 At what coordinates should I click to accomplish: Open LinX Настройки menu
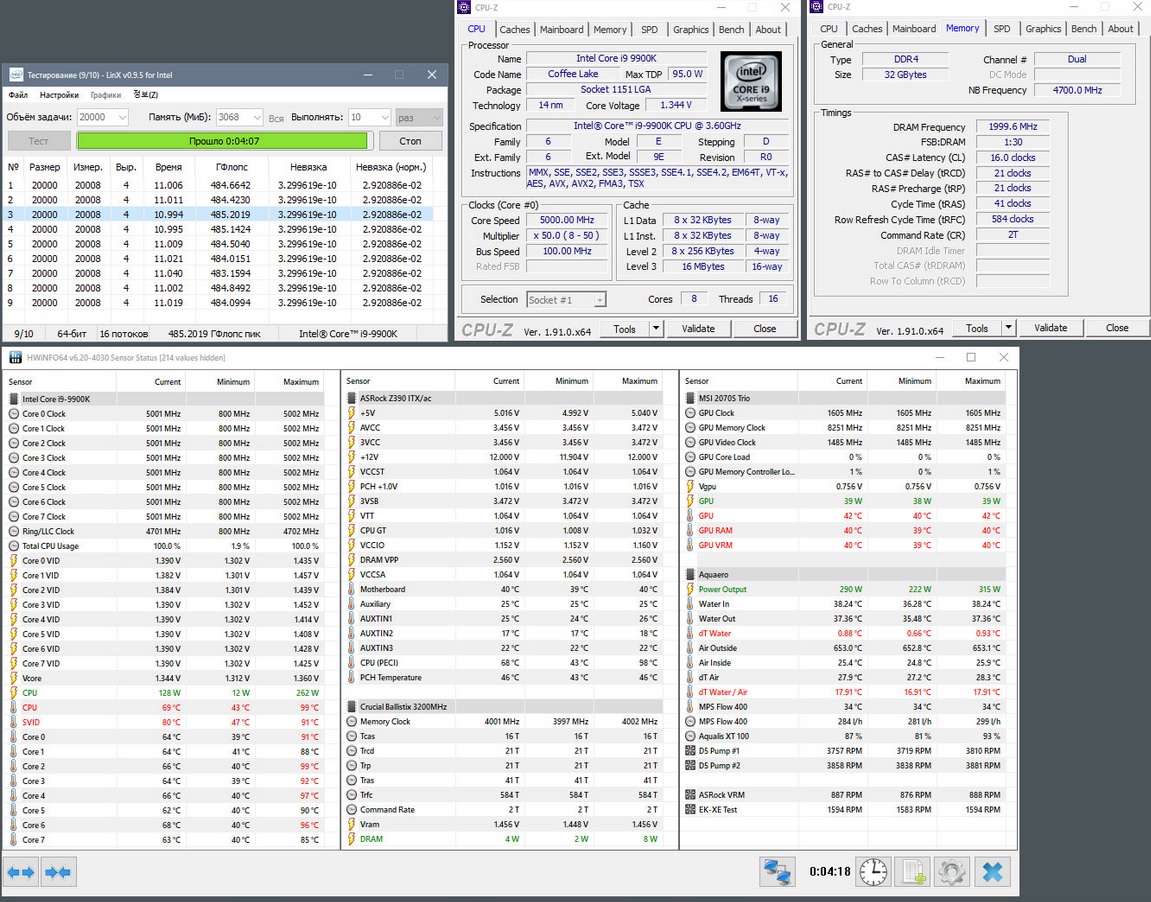pos(59,95)
